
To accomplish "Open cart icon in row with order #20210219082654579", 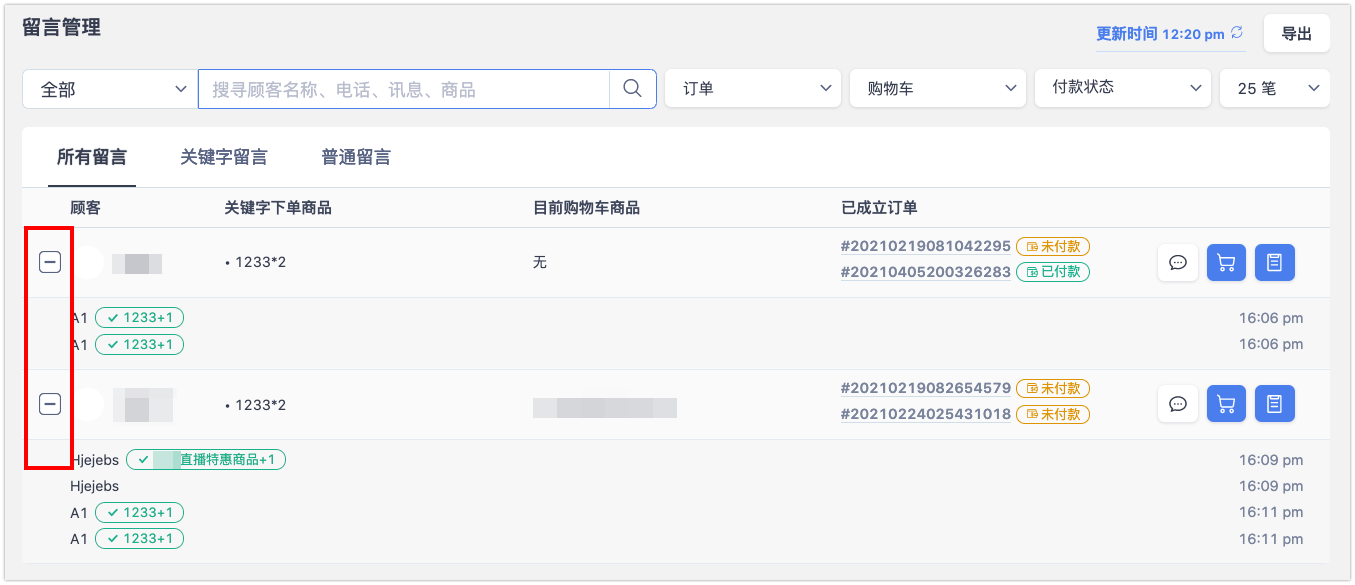I will (x=1227, y=404).
